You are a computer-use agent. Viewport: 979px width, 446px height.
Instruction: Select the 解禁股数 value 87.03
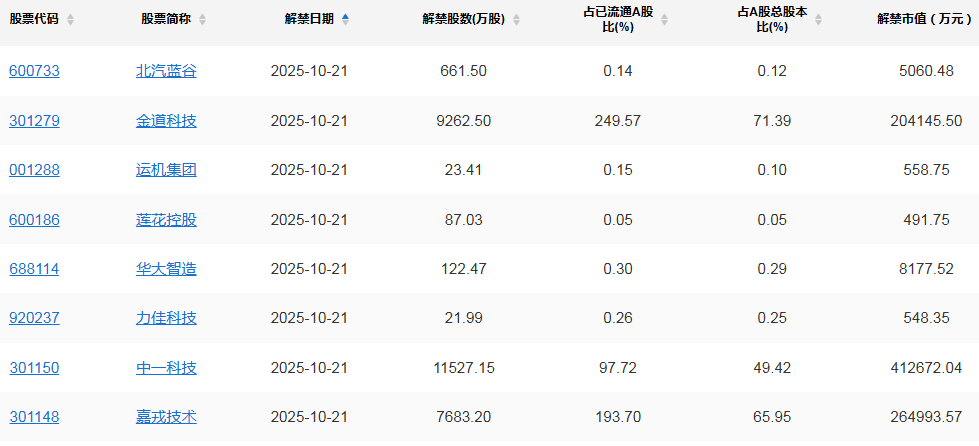[x=463, y=220]
